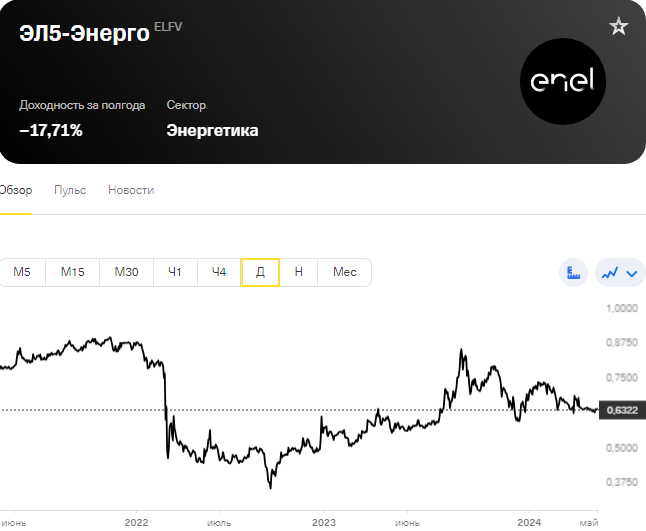Image resolution: width=646 pixels, height=531 pixels.
Task: Select the М5 timeframe
Action: click(x=22, y=272)
